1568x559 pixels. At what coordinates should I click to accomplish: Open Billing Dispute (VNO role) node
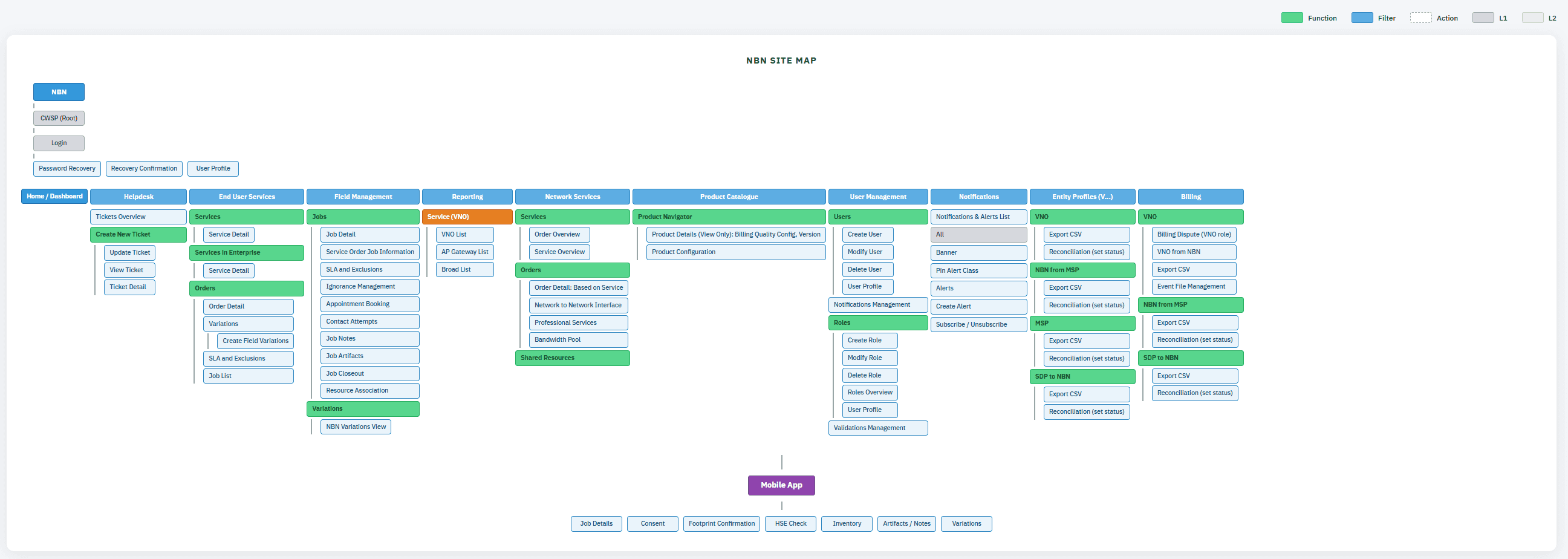pyautogui.click(x=1194, y=235)
